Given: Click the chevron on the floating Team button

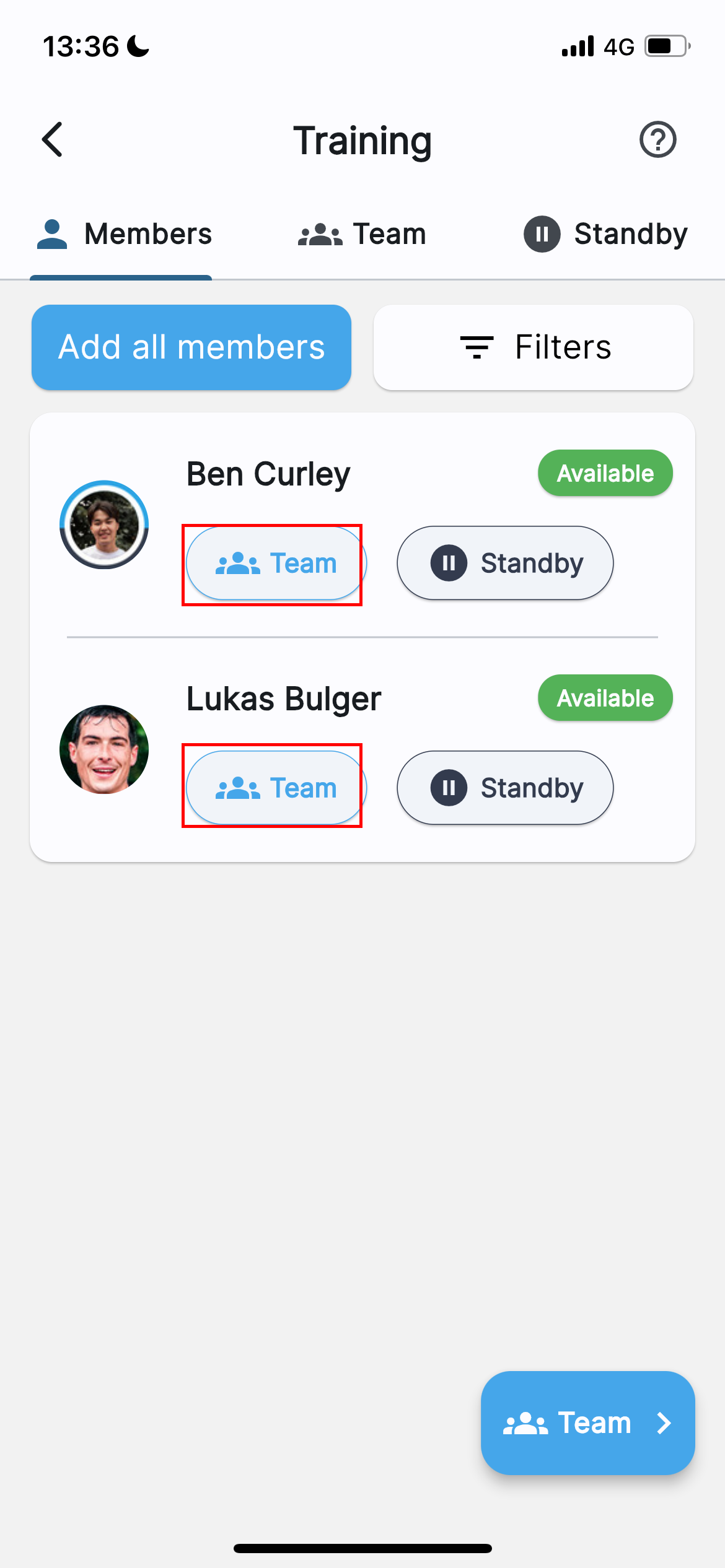Looking at the screenshot, I should pyautogui.click(x=664, y=1423).
